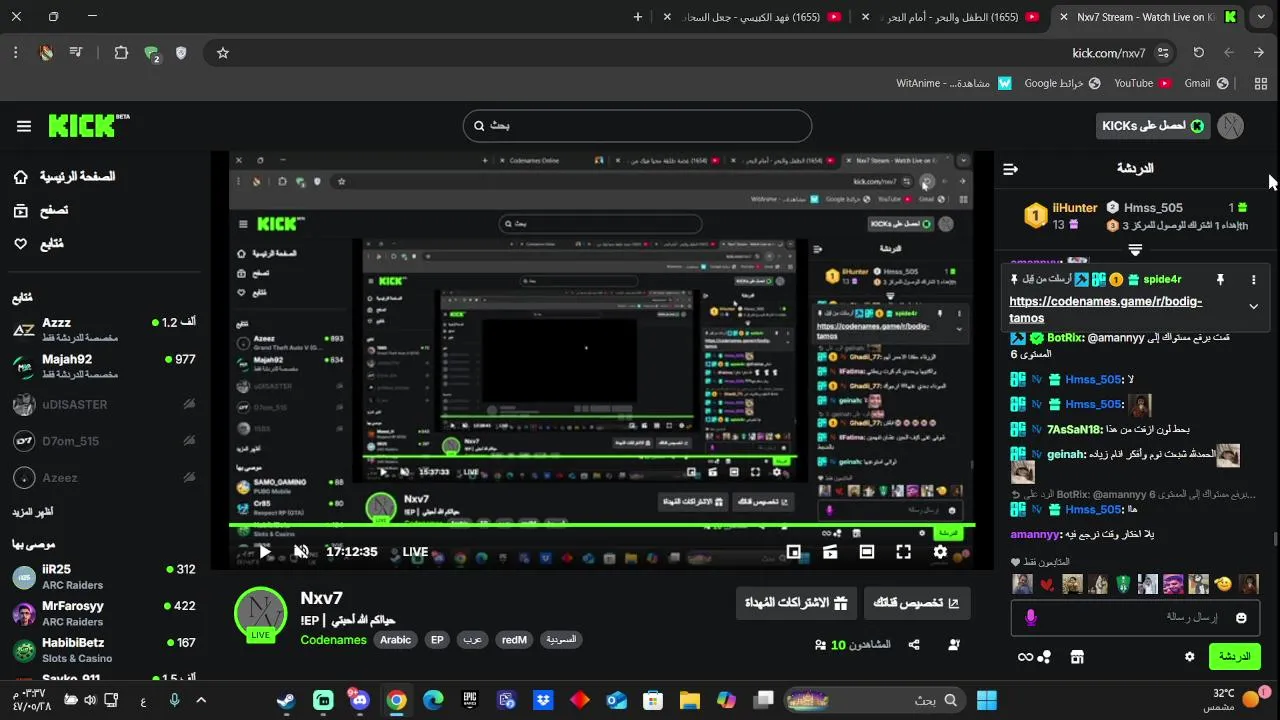Open the Gmail bookmark
Image resolution: width=1280 pixels, height=720 pixels.
click(1205, 83)
